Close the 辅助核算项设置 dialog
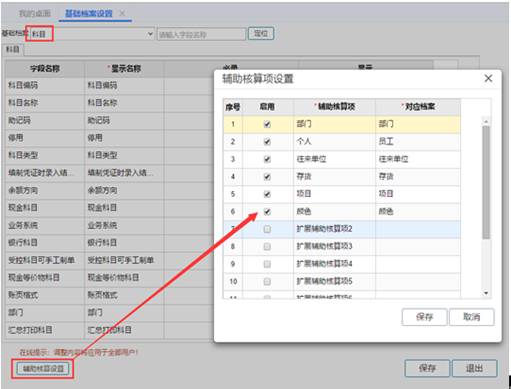This screenshot has width=511, height=389. [x=488, y=79]
